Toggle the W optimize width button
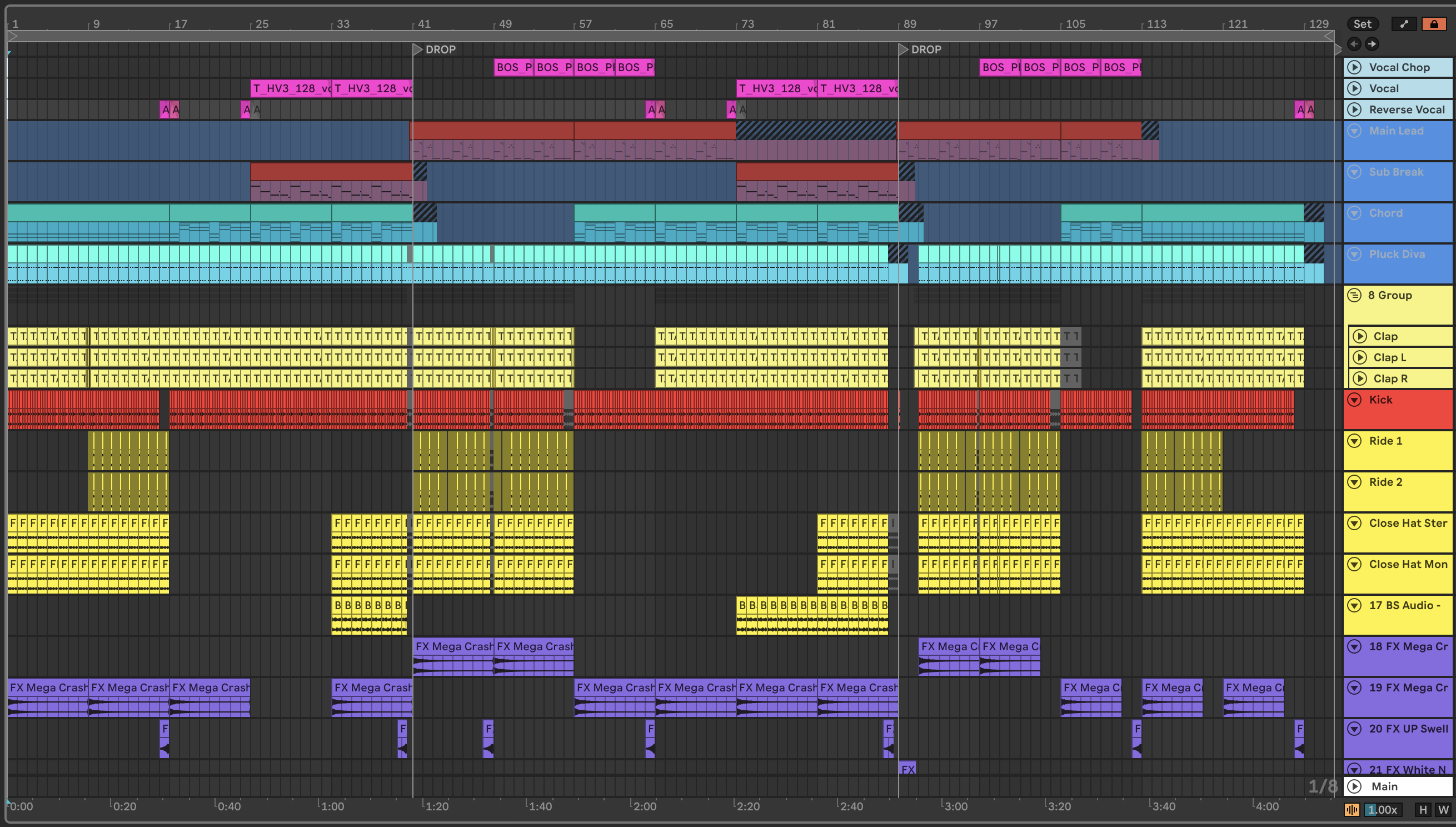The width and height of the screenshot is (1456, 827). [1443, 809]
